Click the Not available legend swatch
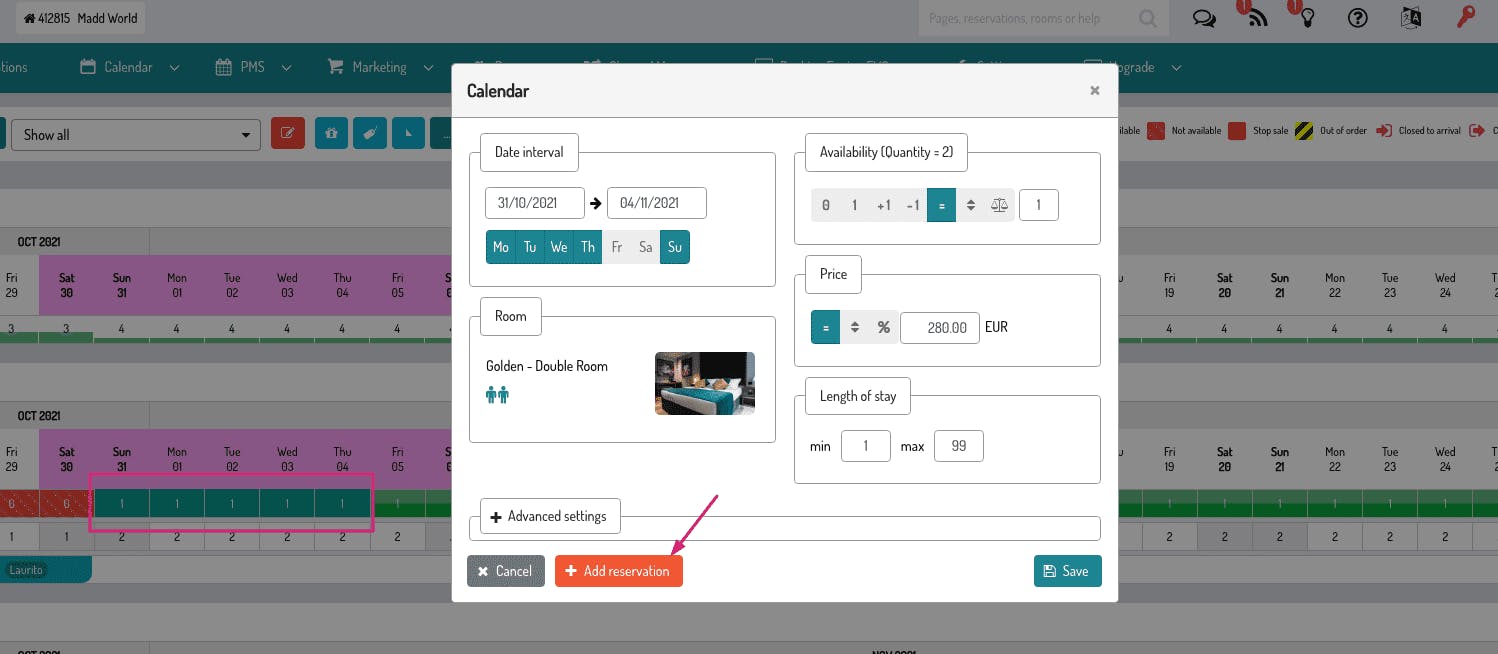Viewport: 1498px width, 654px height. [x=1156, y=131]
